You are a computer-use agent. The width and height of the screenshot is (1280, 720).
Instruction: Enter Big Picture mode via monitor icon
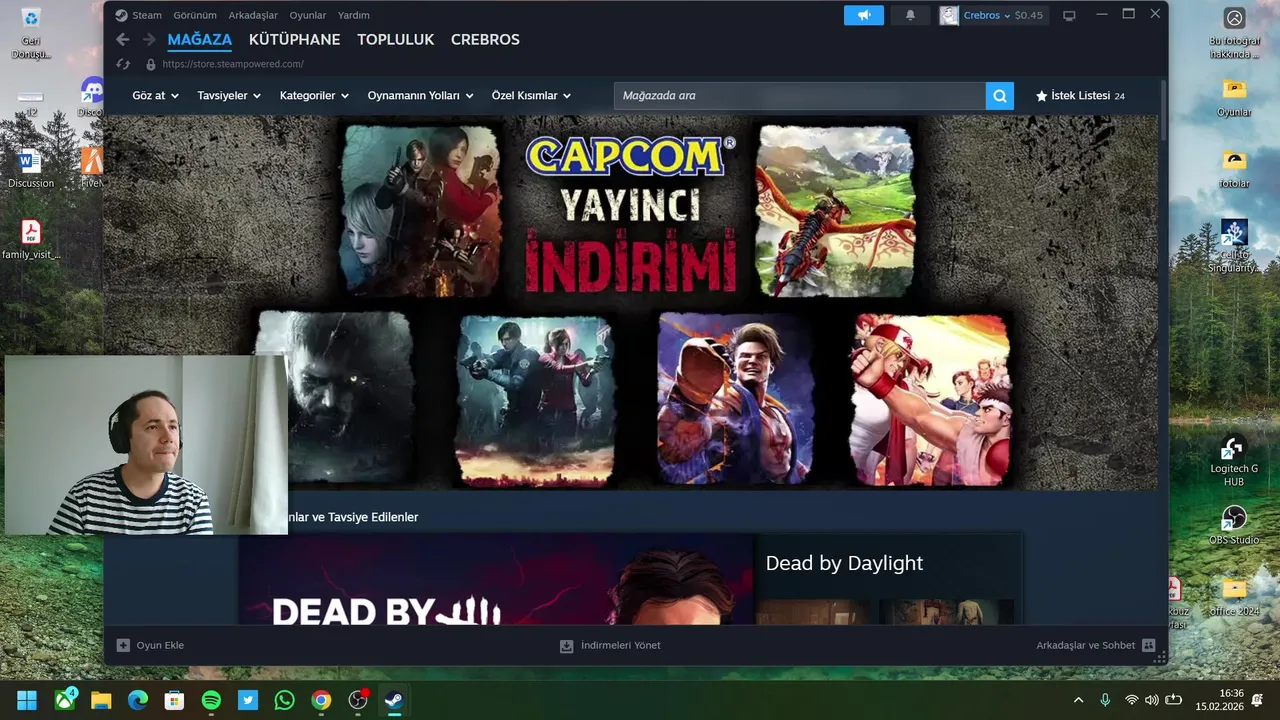click(1069, 15)
